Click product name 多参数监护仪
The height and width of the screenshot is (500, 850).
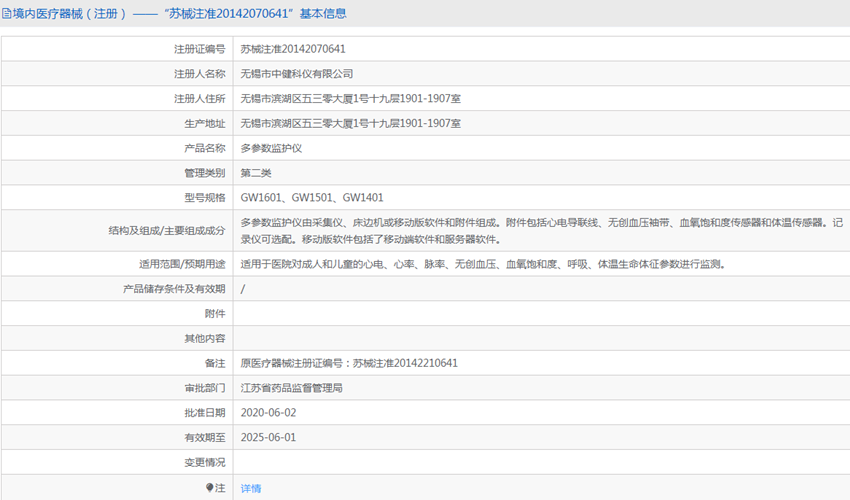[271, 148]
